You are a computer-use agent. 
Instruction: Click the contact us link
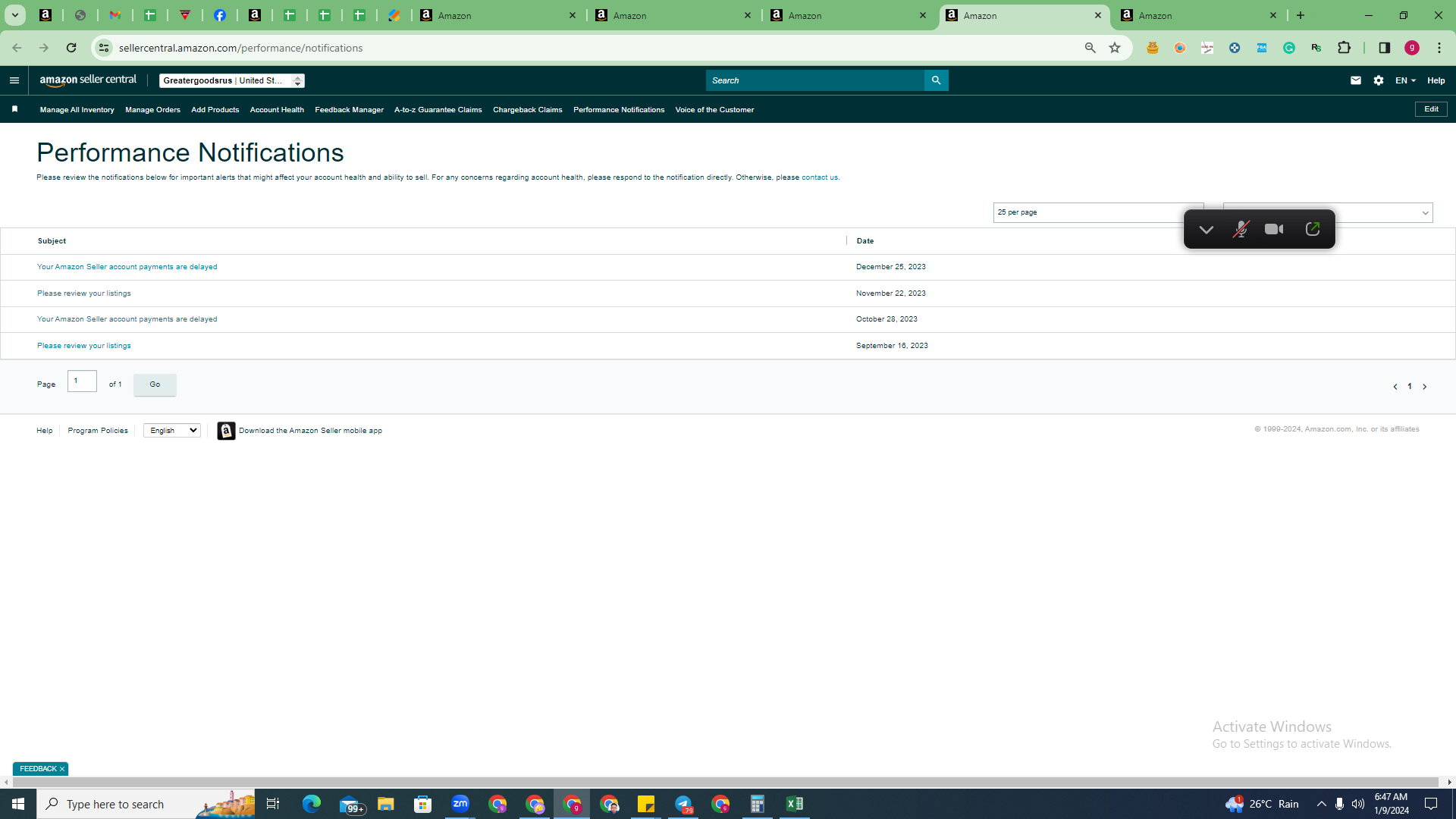pos(820,177)
